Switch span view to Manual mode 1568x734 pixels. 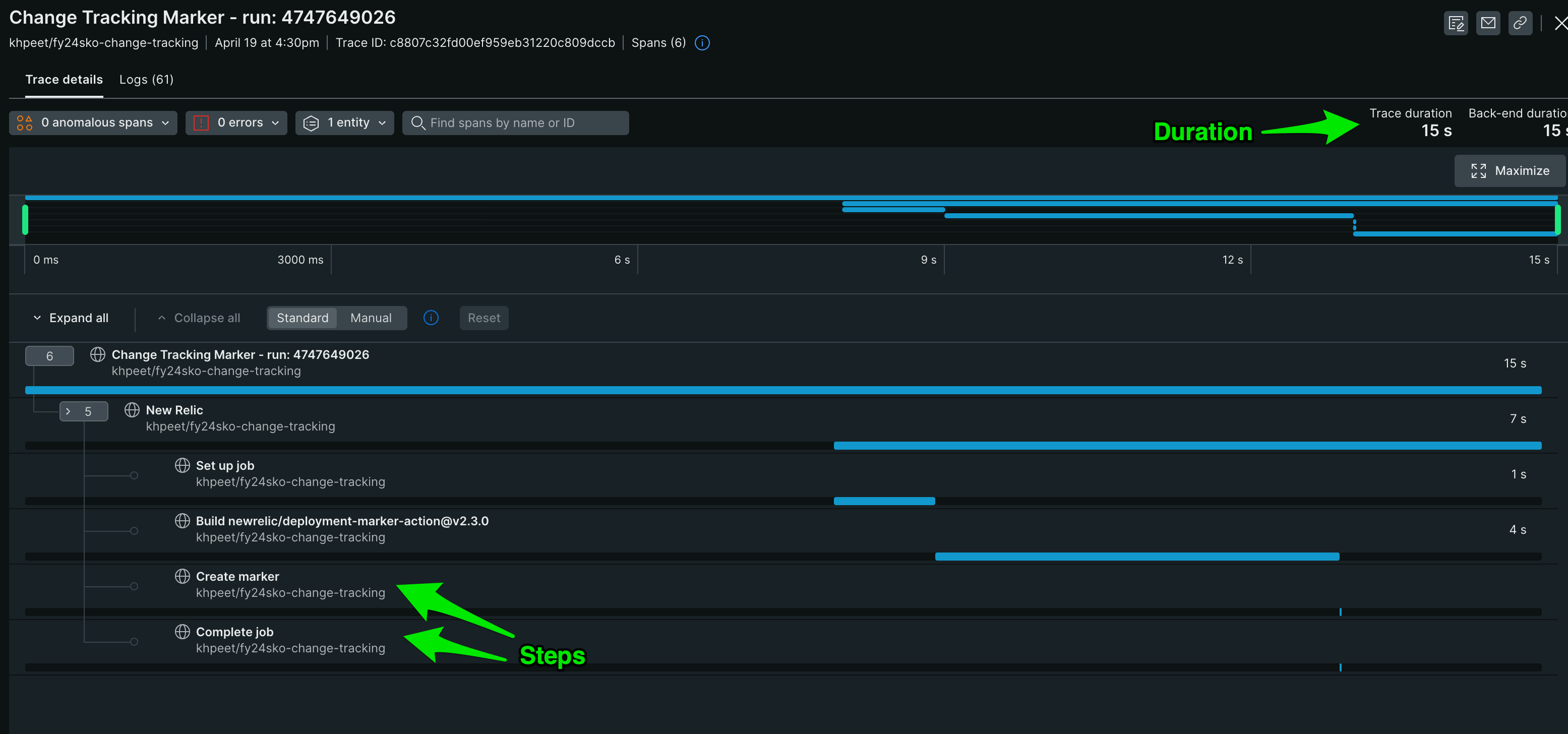click(371, 318)
